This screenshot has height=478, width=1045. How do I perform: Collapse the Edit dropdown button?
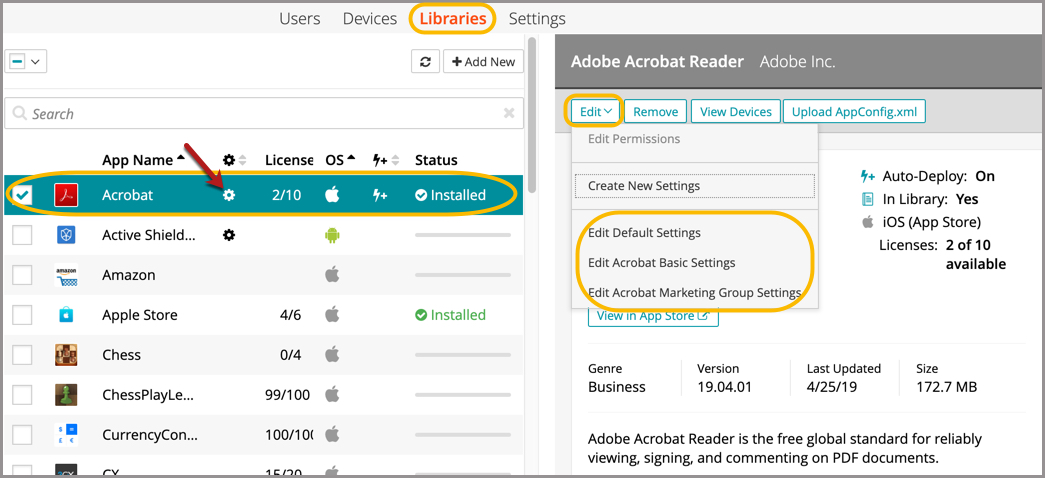click(x=595, y=112)
